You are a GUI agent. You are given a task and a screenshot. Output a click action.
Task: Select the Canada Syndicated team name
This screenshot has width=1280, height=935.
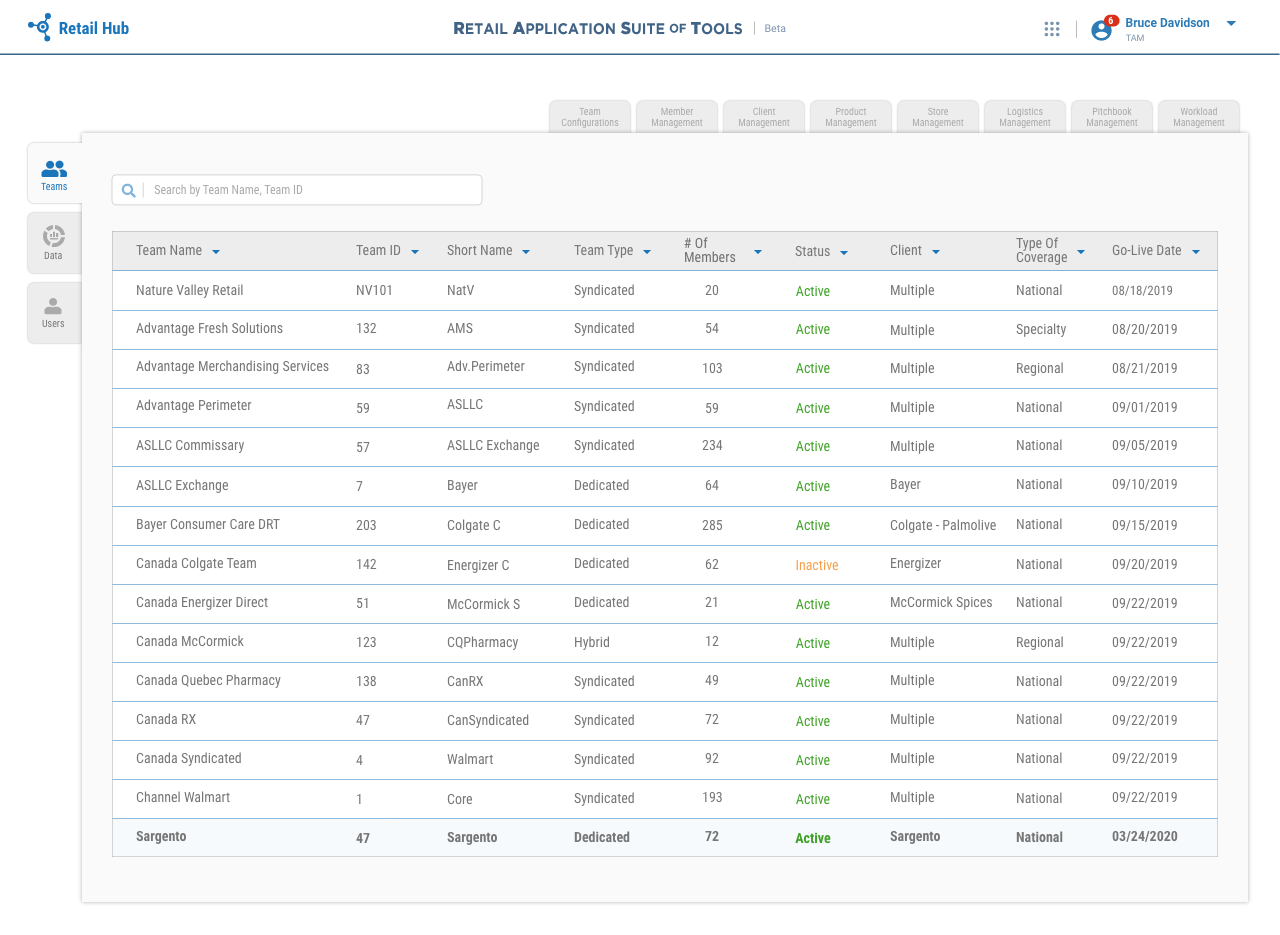pyautogui.click(x=189, y=759)
